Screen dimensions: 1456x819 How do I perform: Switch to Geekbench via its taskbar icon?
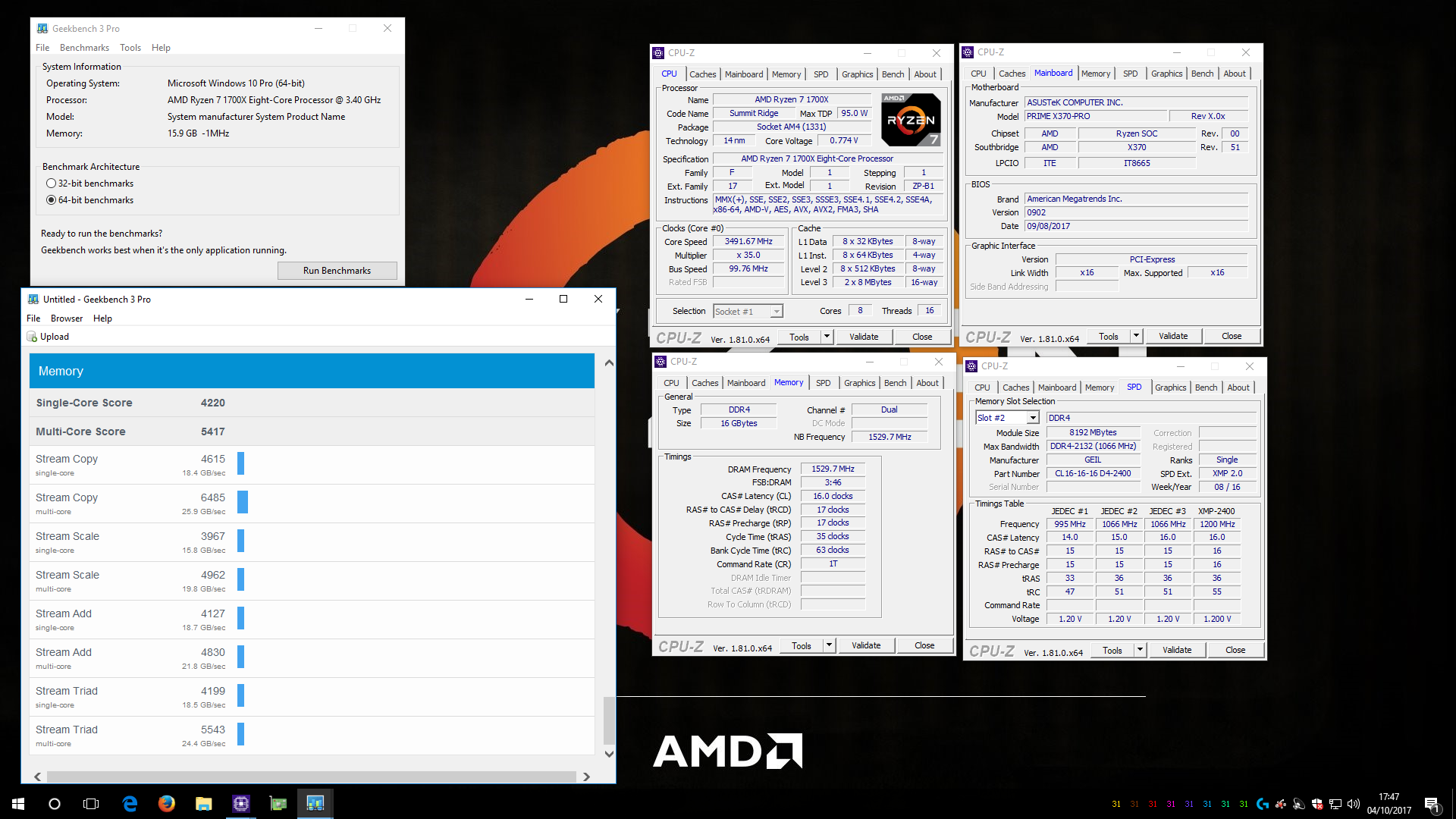[315, 804]
